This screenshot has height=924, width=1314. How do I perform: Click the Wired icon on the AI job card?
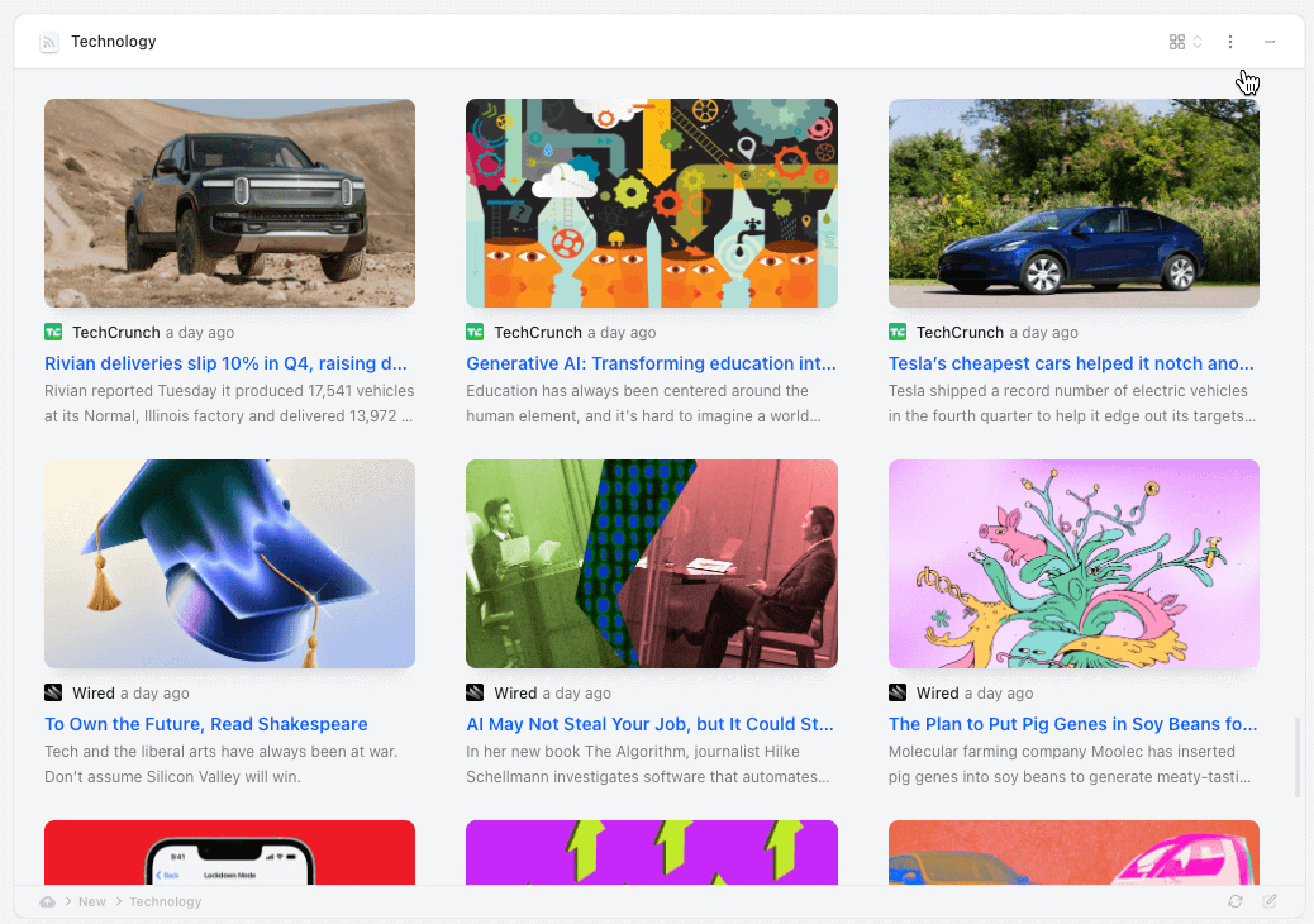tap(475, 692)
